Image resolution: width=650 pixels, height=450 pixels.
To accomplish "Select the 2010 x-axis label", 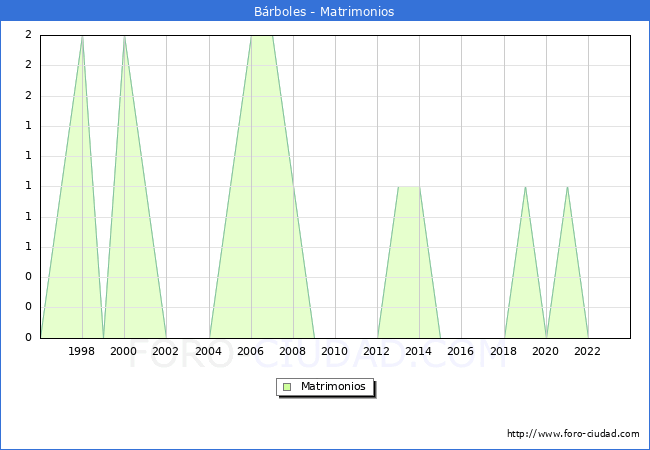I will [335, 351].
